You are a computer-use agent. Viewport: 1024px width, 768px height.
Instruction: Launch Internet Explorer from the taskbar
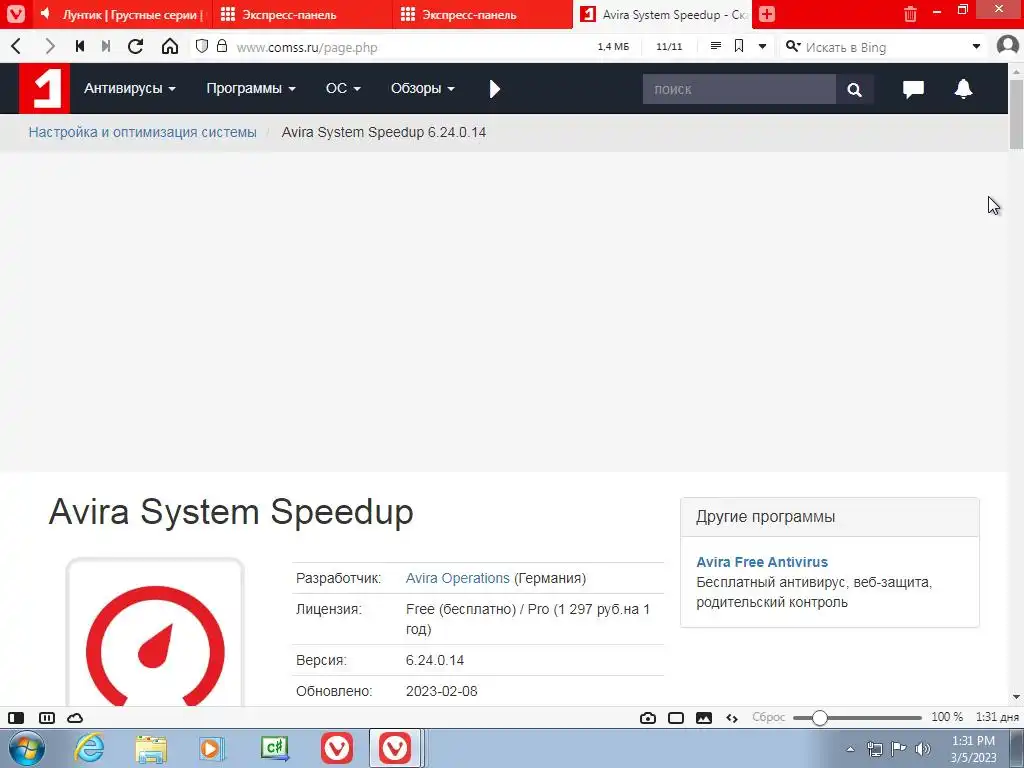tap(89, 748)
